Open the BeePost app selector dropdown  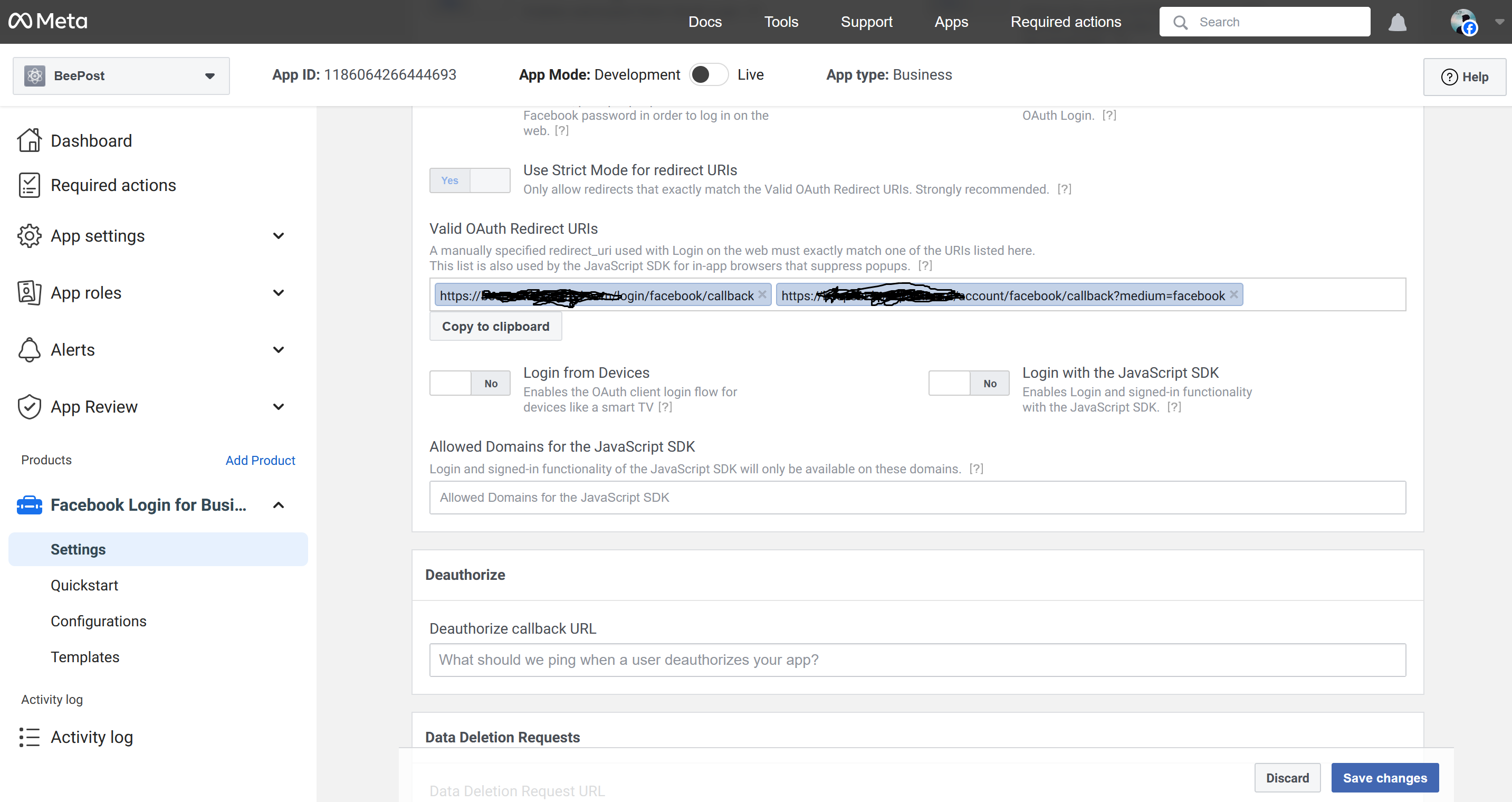[x=121, y=76]
